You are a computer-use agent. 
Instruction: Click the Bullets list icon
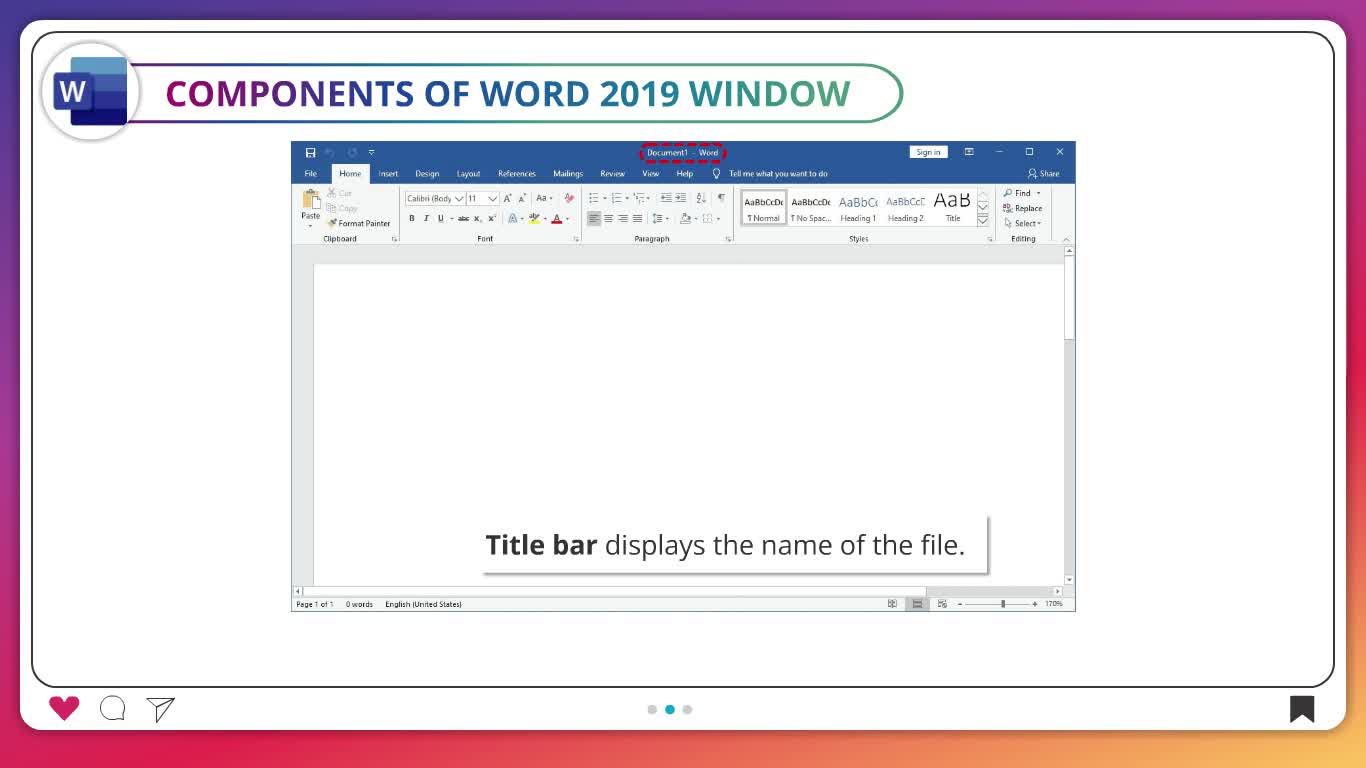[594, 198]
